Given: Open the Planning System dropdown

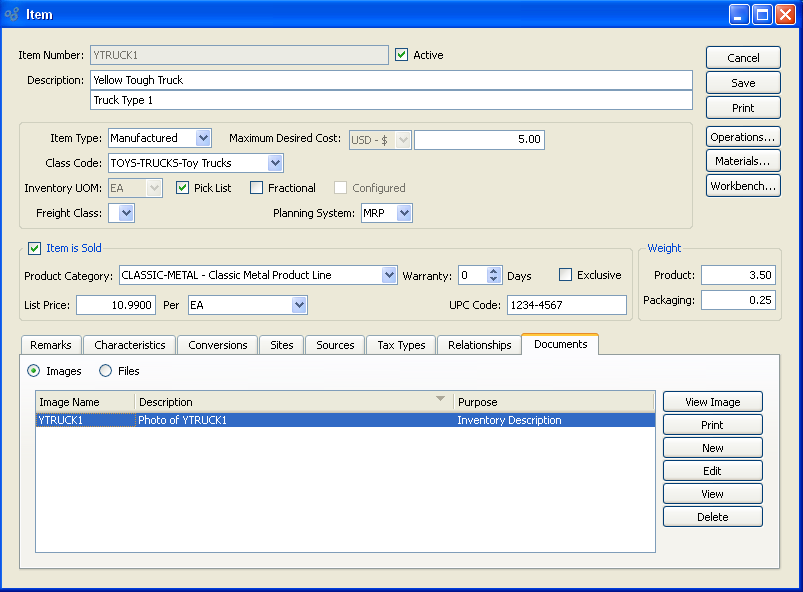Looking at the screenshot, I should 404,213.
